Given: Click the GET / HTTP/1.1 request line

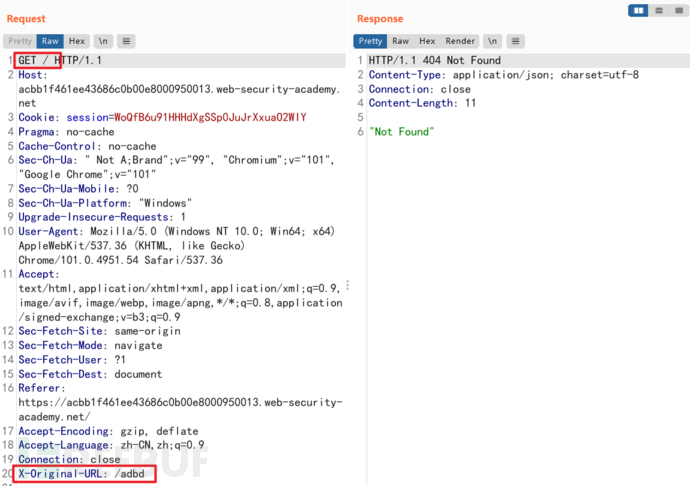Looking at the screenshot, I should point(60,60).
